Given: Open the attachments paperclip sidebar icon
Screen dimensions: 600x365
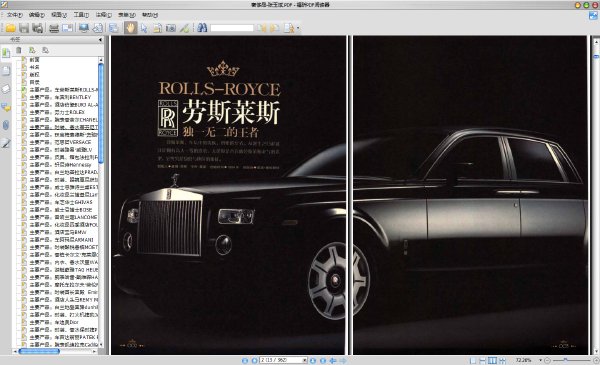Looking at the screenshot, I should 6,125.
